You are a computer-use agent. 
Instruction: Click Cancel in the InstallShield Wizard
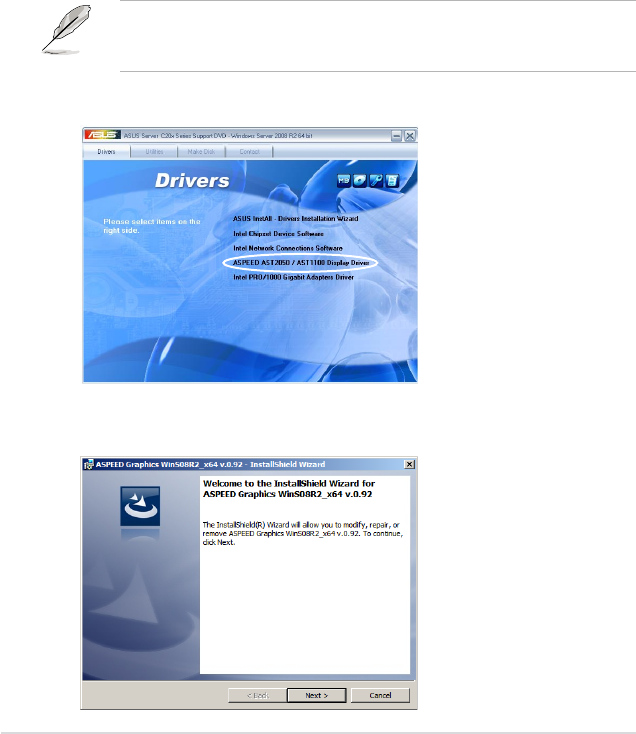pyautogui.click(x=380, y=695)
